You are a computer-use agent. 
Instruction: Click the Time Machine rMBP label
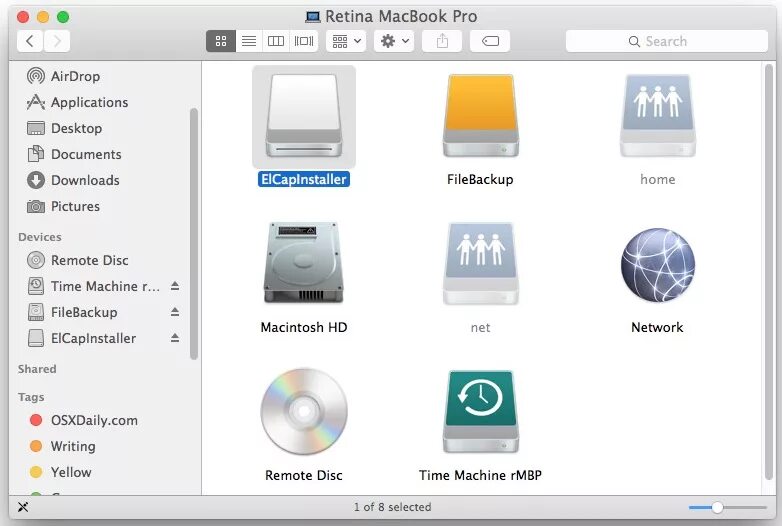coord(480,476)
